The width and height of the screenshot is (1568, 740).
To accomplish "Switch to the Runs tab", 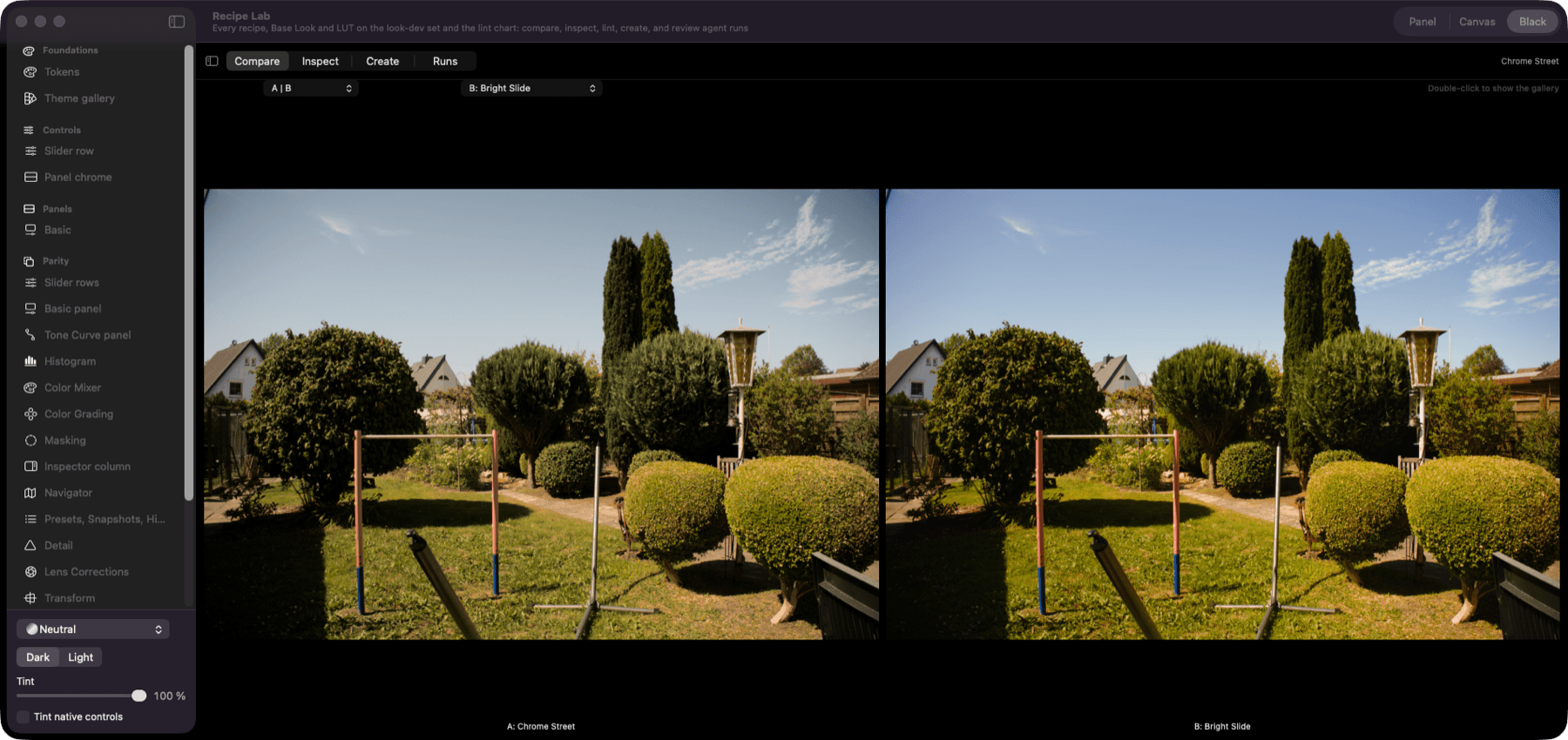I will (445, 61).
